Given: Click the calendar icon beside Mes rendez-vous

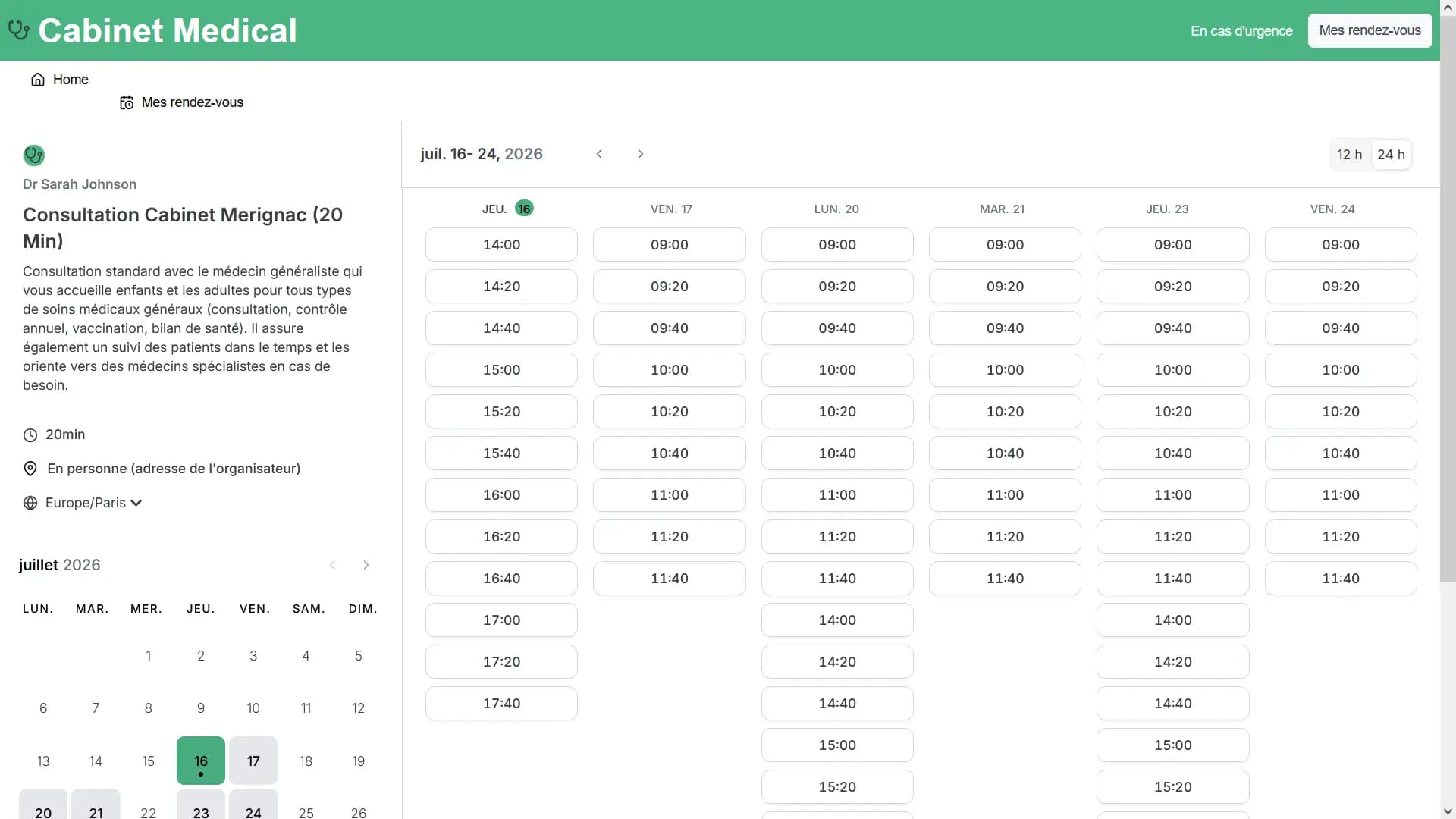Looking at the screenshot, I should pos(127,102).
